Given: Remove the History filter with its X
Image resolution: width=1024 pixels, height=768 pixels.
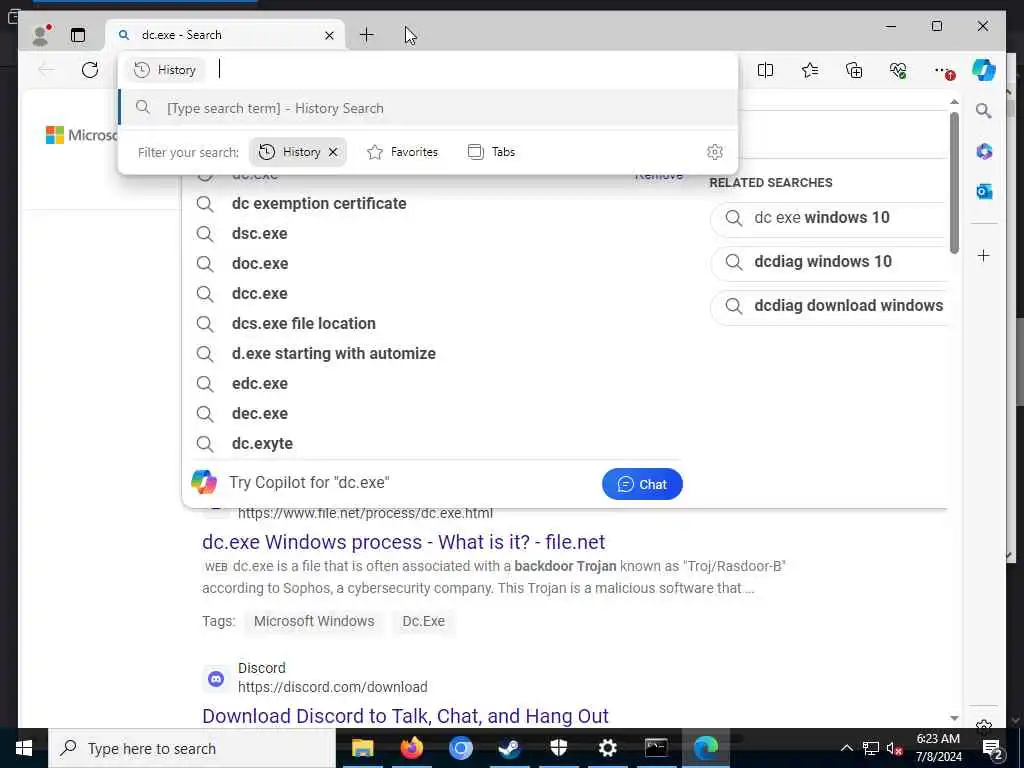Looking at the screenshot, I should (x=333, y=152).
